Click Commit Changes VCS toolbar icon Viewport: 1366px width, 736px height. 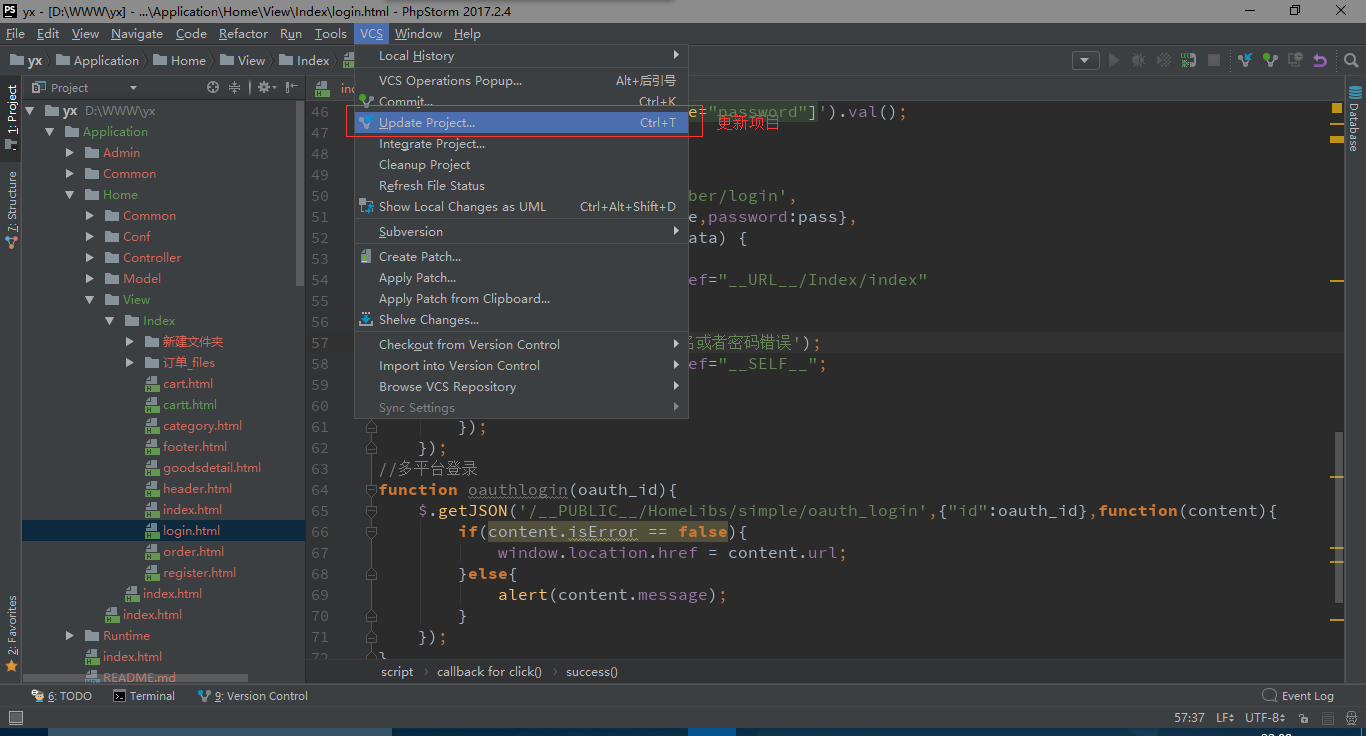pyautogui.click(x=1270, y=60)
